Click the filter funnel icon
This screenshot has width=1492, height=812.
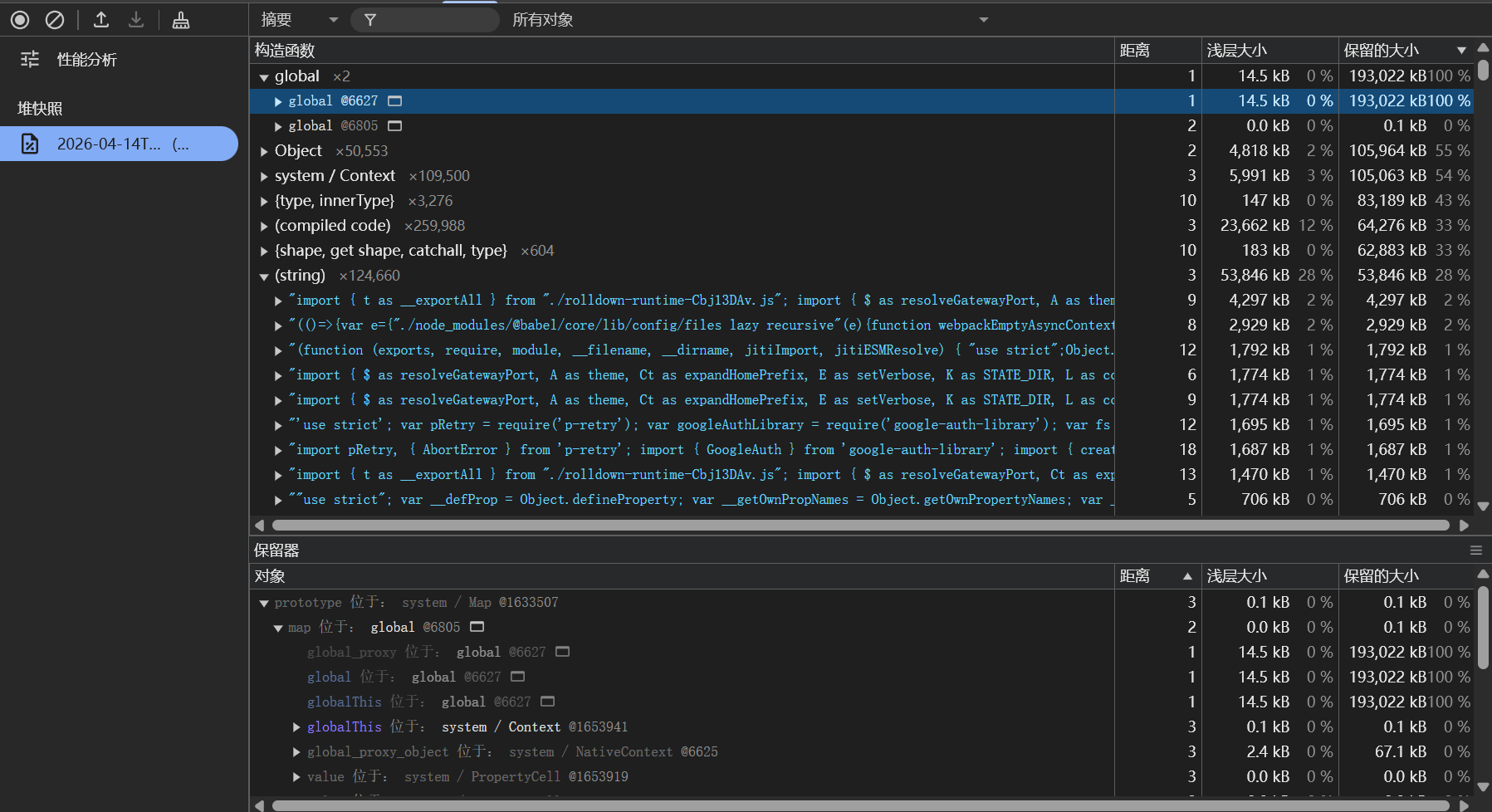[x=370, y=20]
